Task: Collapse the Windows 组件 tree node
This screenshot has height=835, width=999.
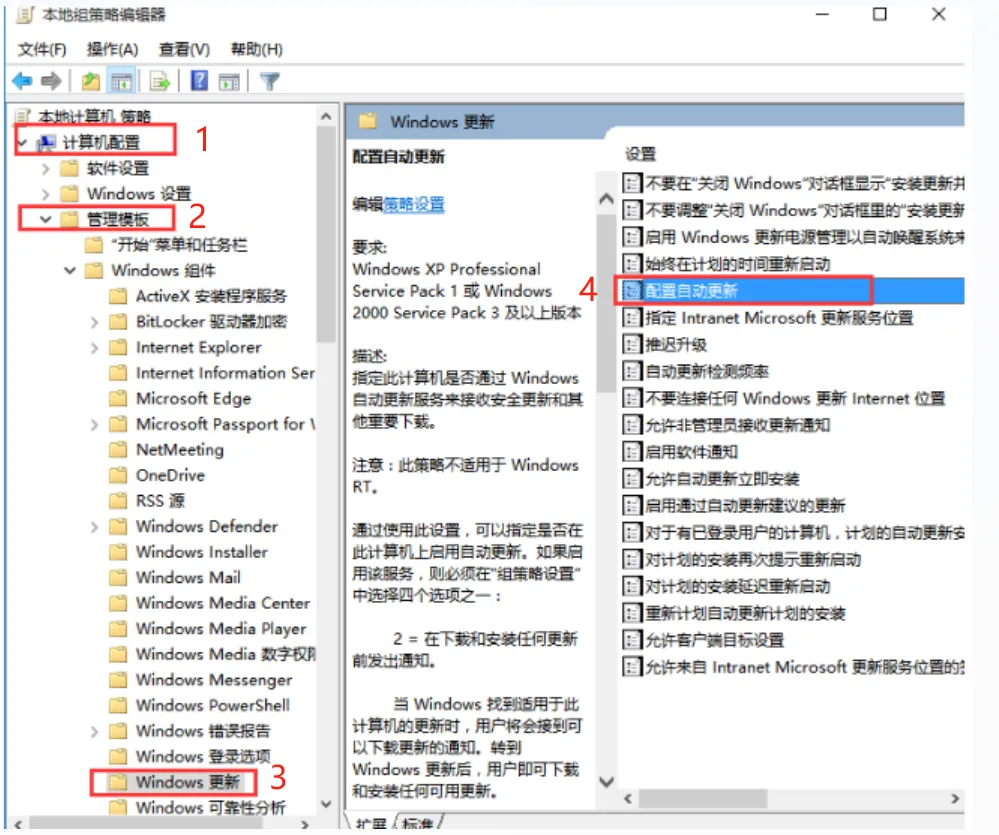Action: (70, 270)
